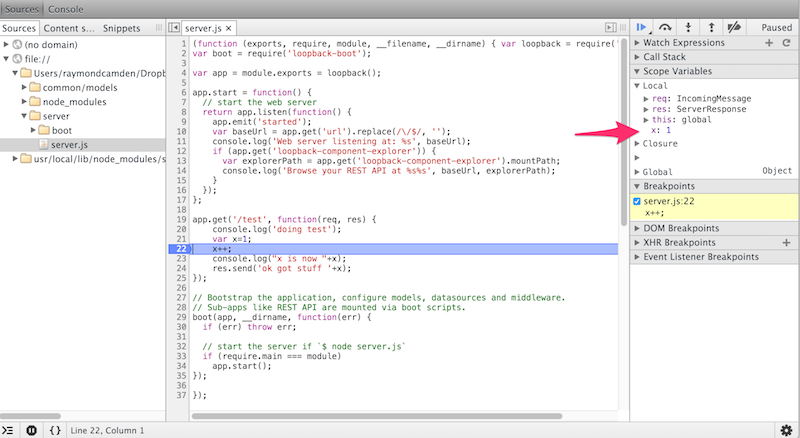Refresh watch expressions
The width and height of the screenshot is (800, 438).
(787, 43)
